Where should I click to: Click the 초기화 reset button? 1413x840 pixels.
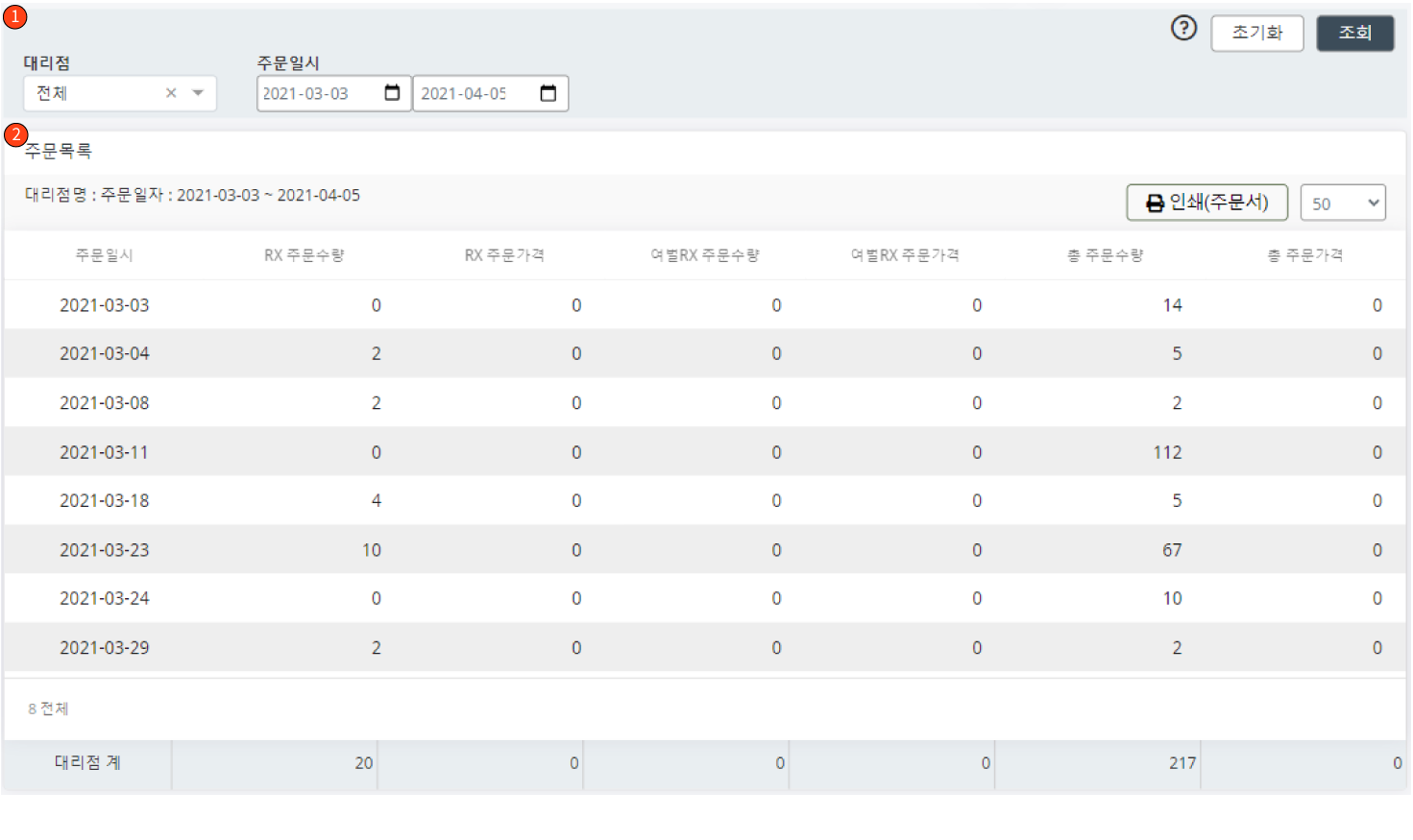click(1256, 32)
